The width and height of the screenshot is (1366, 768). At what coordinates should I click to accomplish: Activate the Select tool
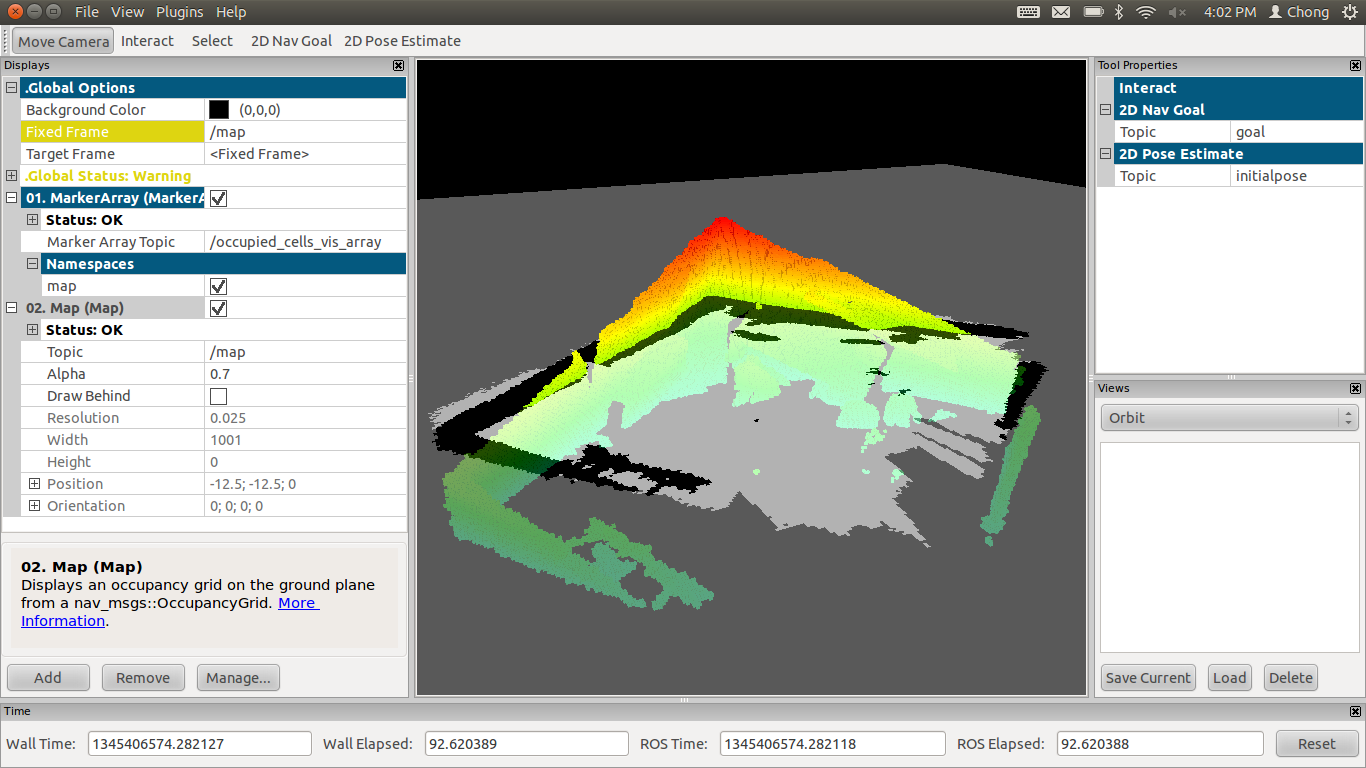coord(212,41)
